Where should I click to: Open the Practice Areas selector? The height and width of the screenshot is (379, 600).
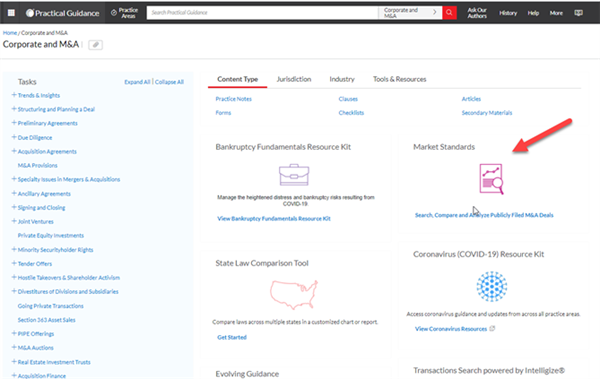124,13
